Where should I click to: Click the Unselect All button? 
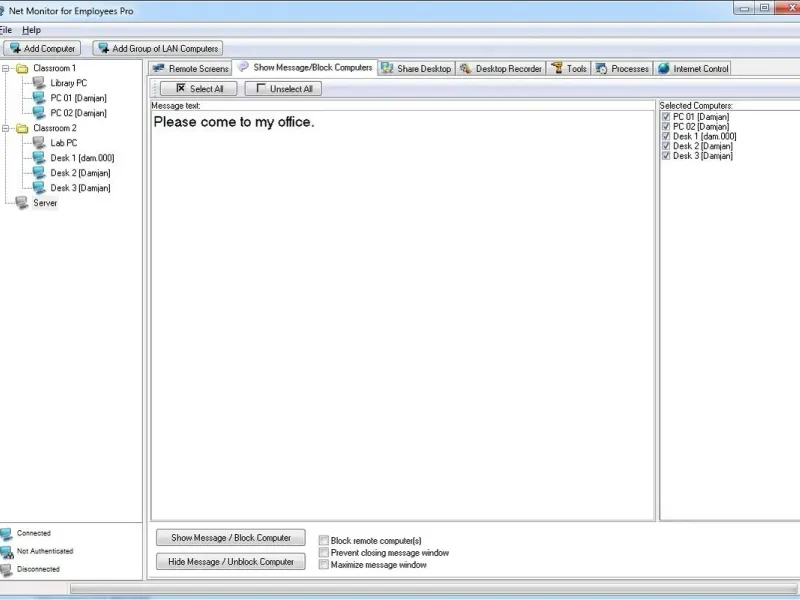click(x=283, y=89)
